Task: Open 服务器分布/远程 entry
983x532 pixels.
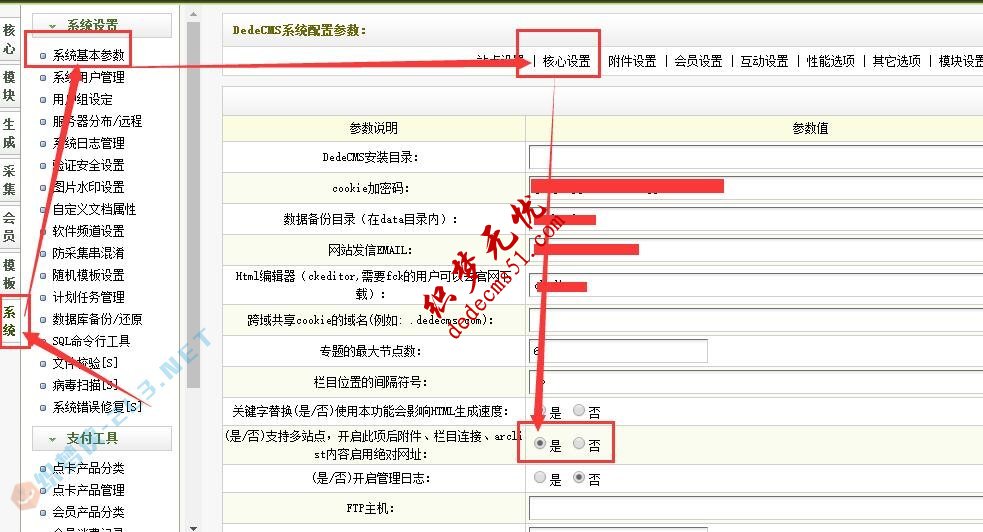Action: coord(97,121)
